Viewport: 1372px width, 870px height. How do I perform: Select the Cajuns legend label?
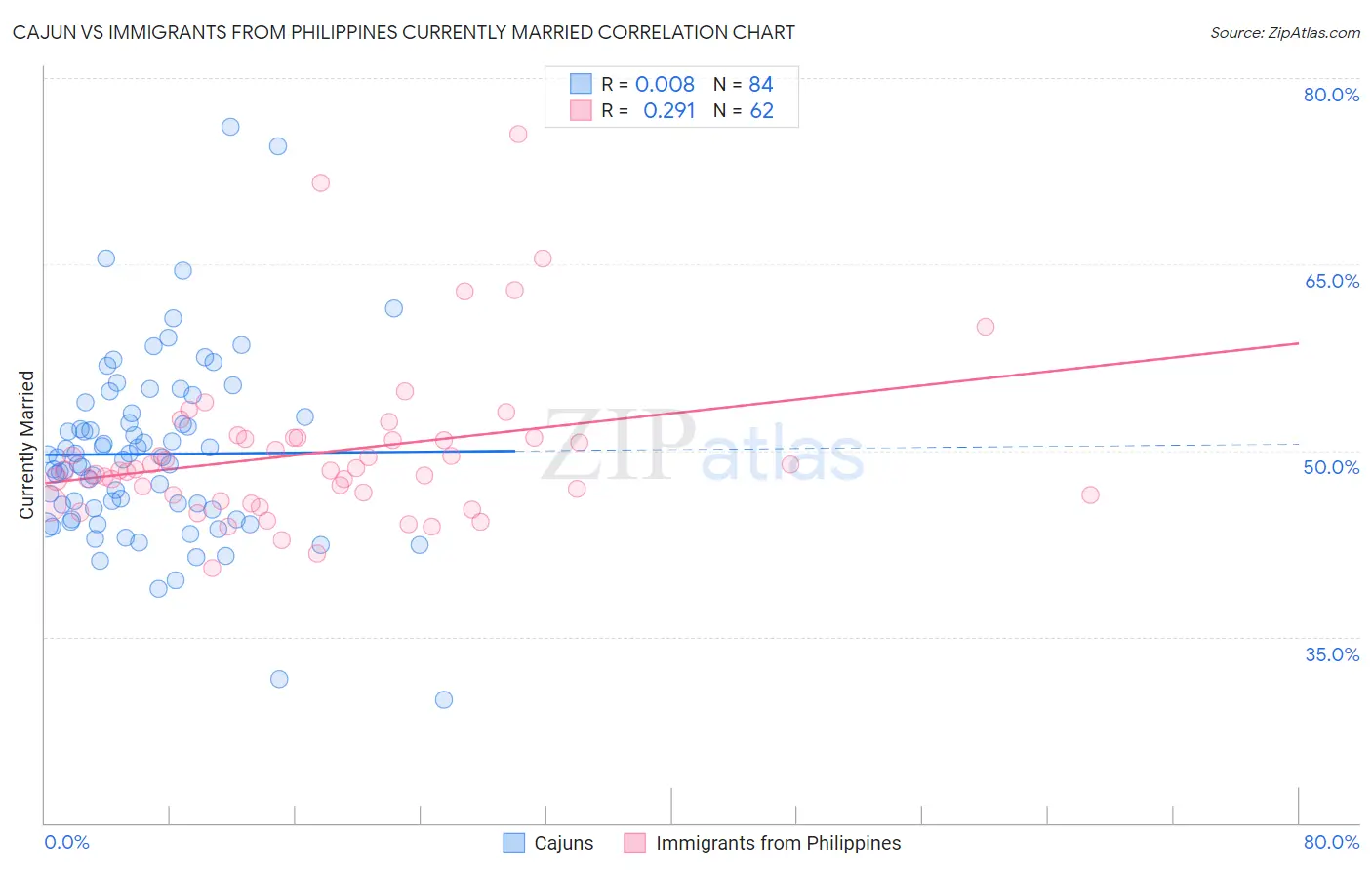coord(564,843)
